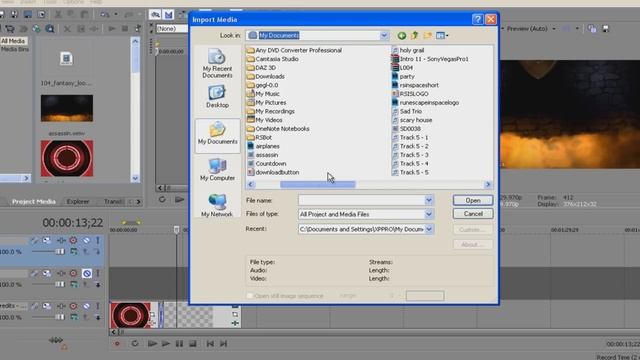Toggle Auto Preview in the Project Media toolbar

138,29
